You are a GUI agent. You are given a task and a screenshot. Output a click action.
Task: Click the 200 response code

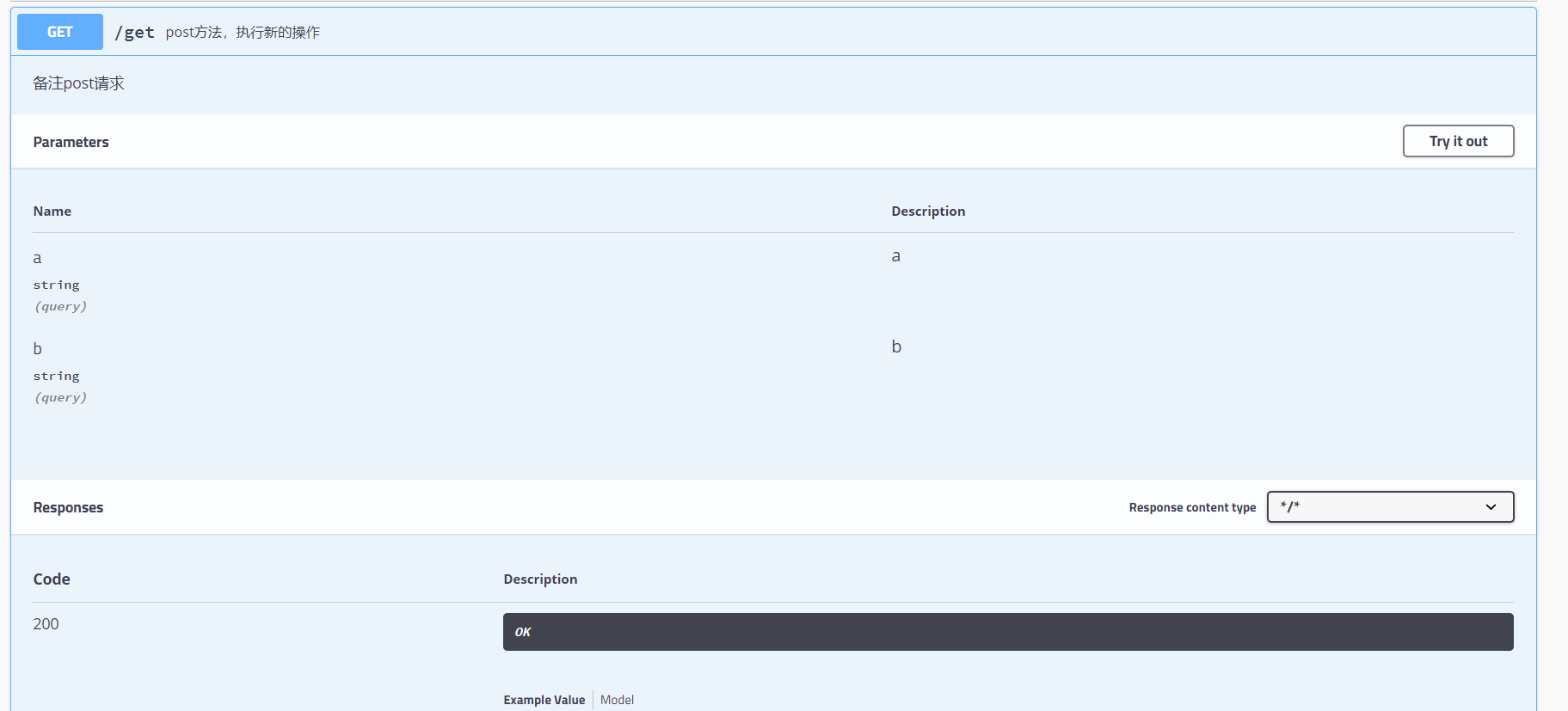[x=46, y=624]
